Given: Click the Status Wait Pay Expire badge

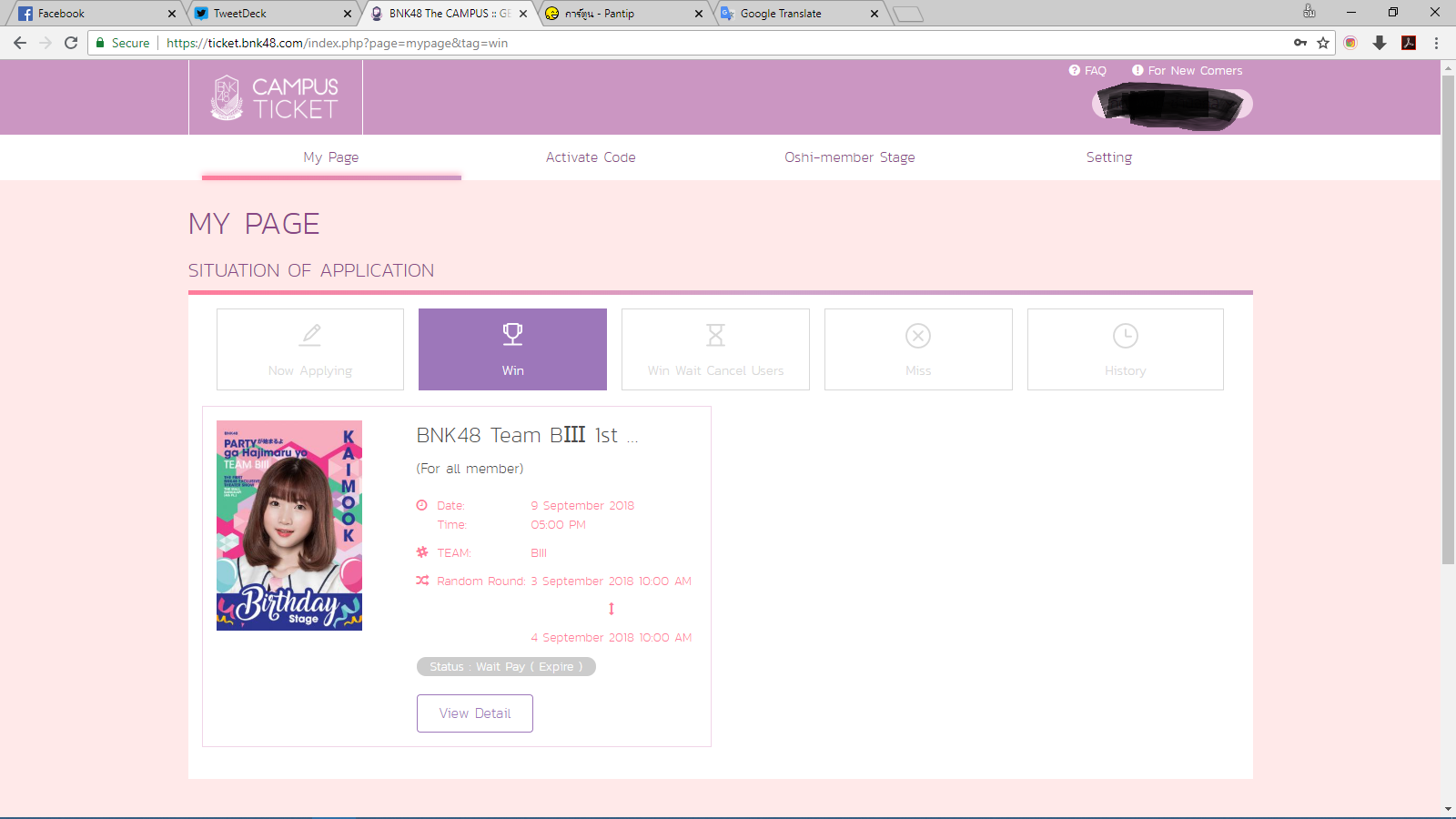Looking at the screenshot, I should click(506, 667).
